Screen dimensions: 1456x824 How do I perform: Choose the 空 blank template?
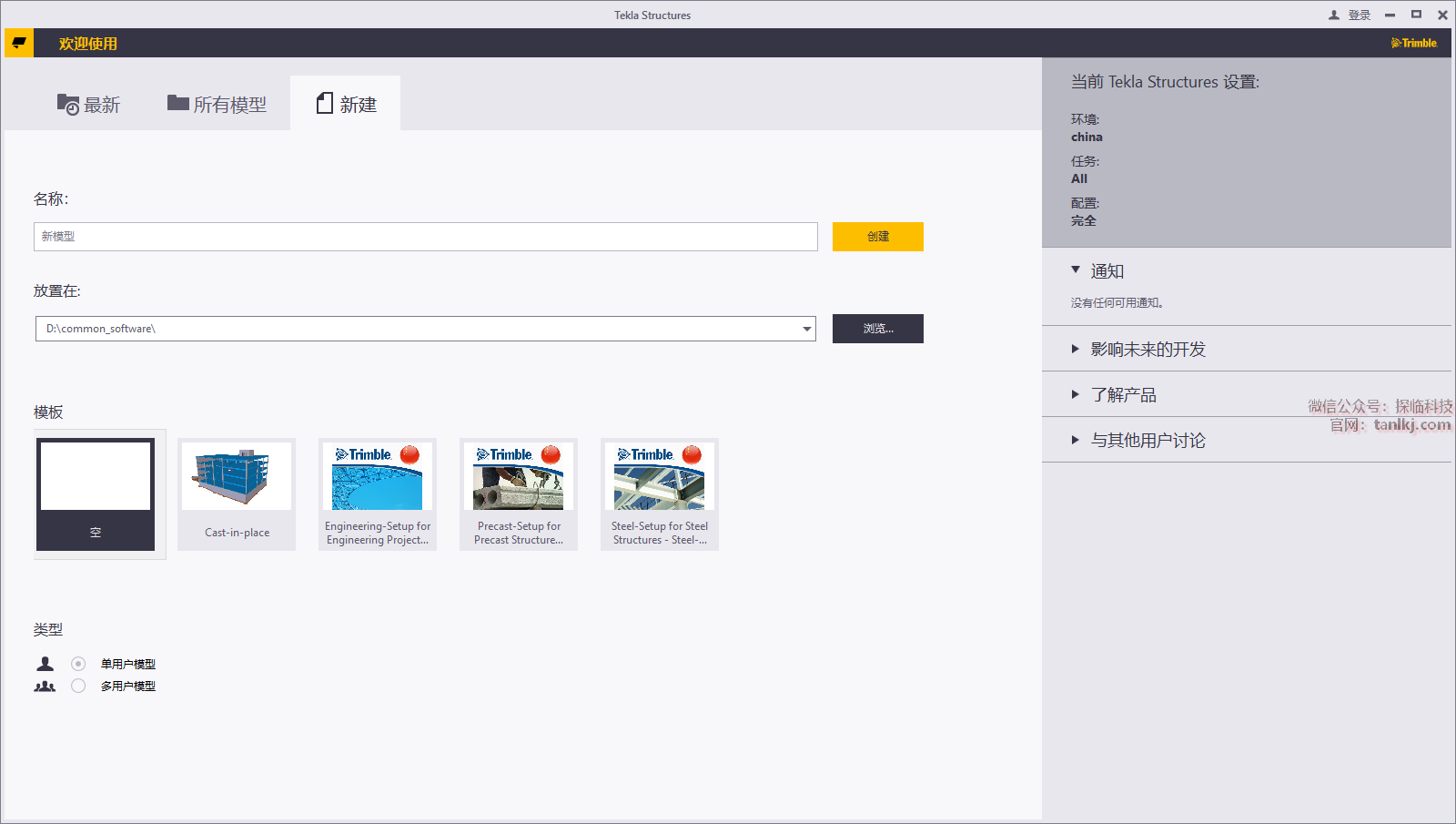click(96, 494)
